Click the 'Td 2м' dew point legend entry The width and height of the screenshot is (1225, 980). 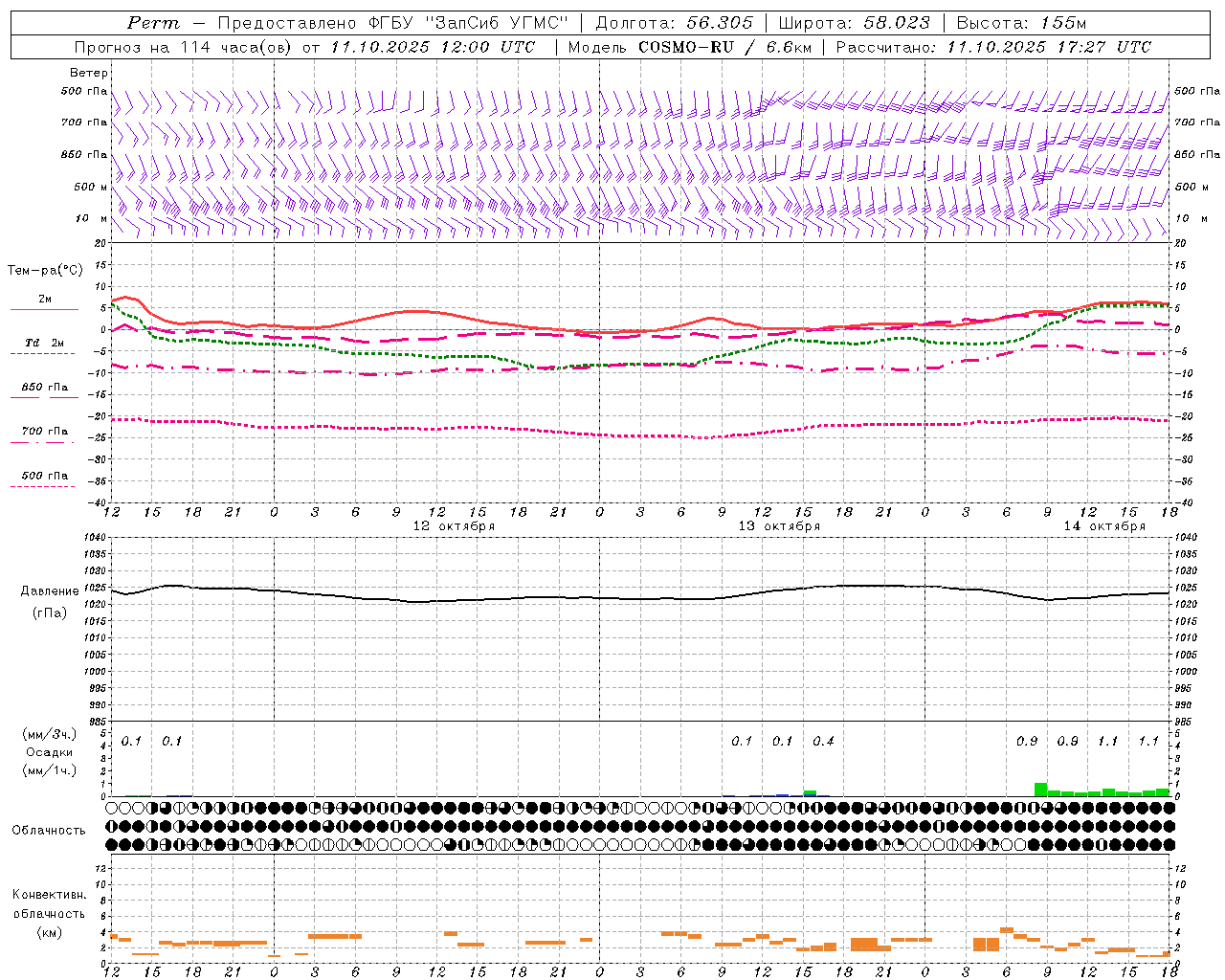pos(44,343)
